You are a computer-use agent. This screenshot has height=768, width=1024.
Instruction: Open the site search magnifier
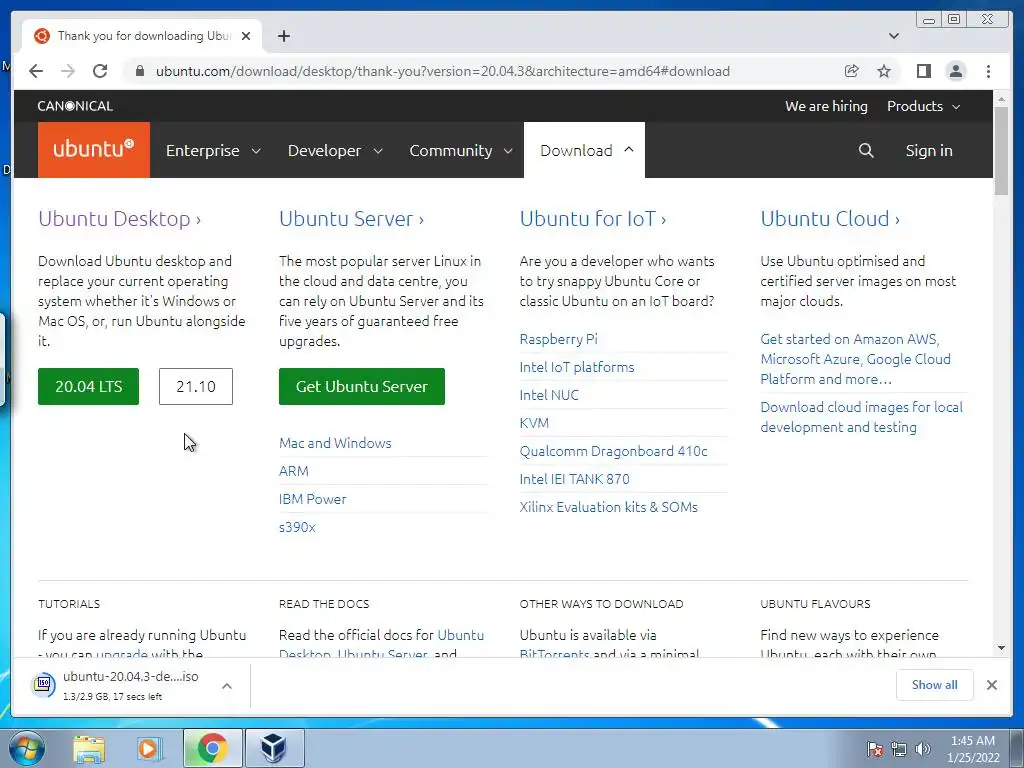pos(866,150)
